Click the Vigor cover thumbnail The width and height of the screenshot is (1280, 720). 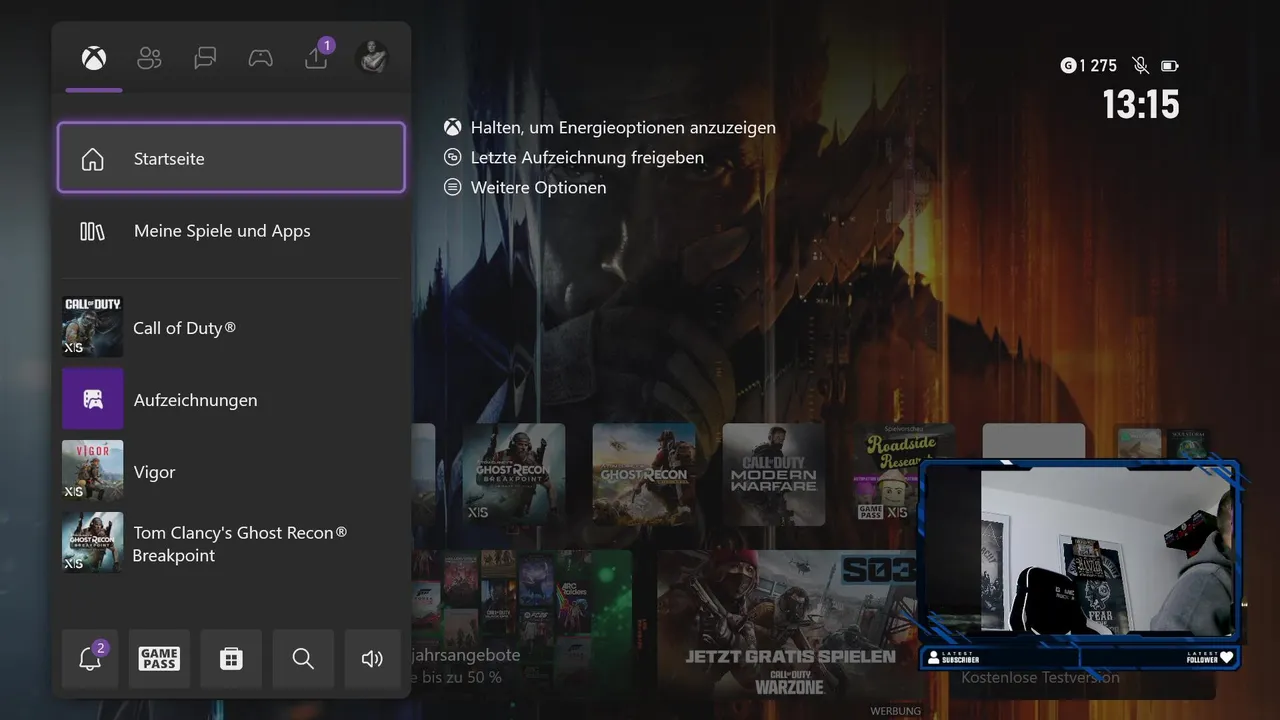(x=93, y=471)
